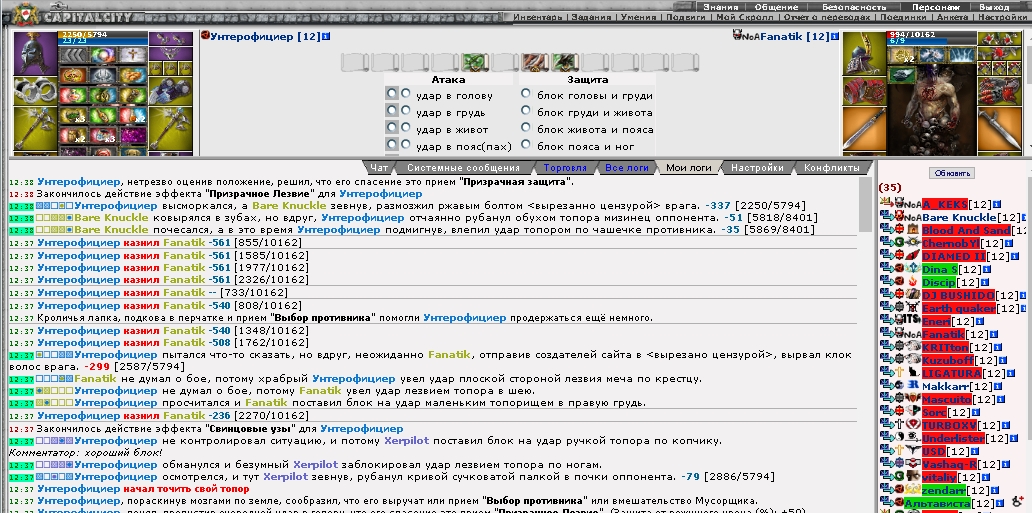1032x513 pixels.
Task: Use the grey chevrons ability icon
Action: [x=72, y=55]
